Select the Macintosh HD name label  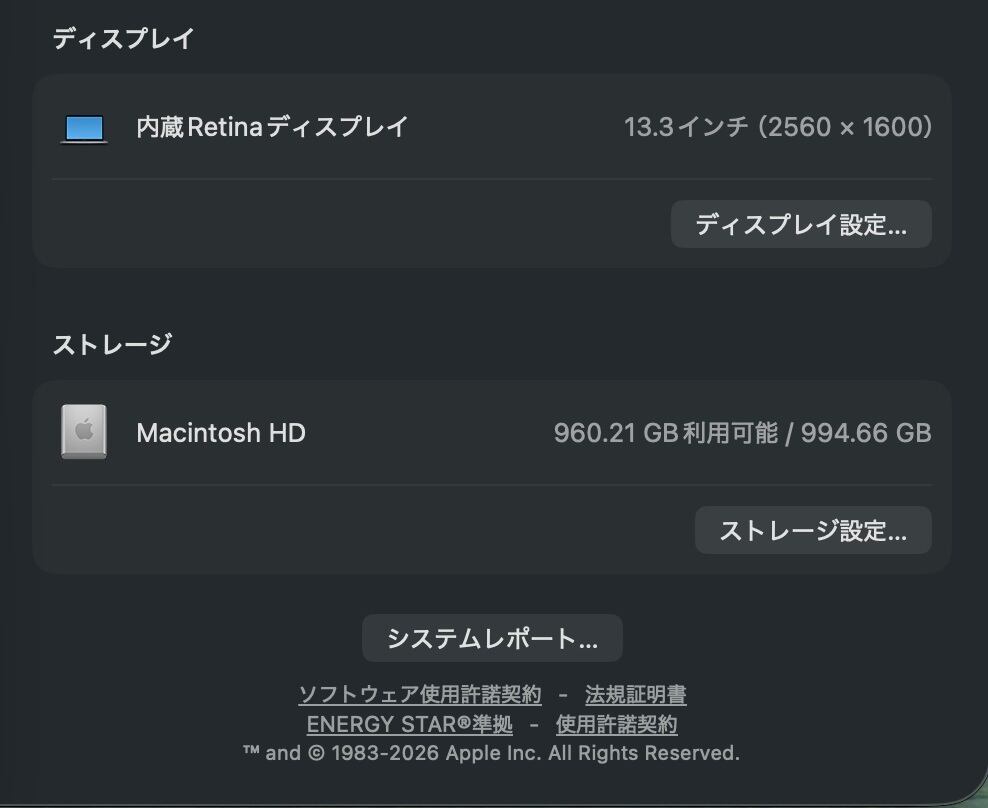[x=221, y=433]
